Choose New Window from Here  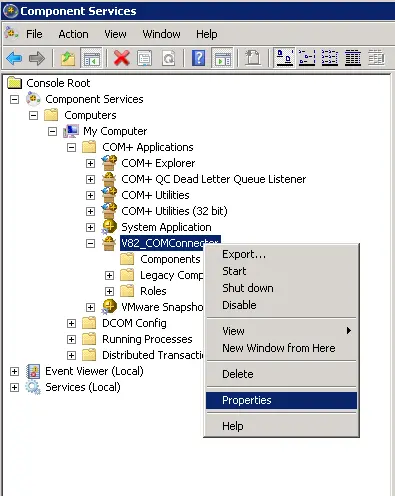pos(281,348)
